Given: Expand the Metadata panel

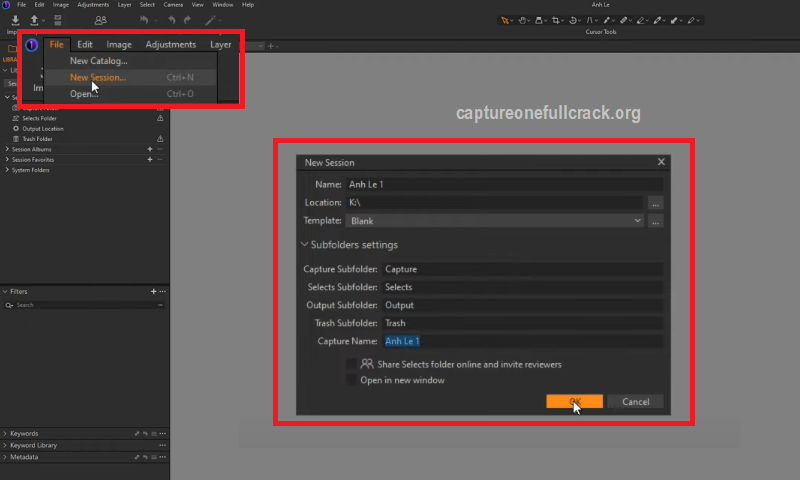Looking at the screenshot, I should tap(5, 457).
